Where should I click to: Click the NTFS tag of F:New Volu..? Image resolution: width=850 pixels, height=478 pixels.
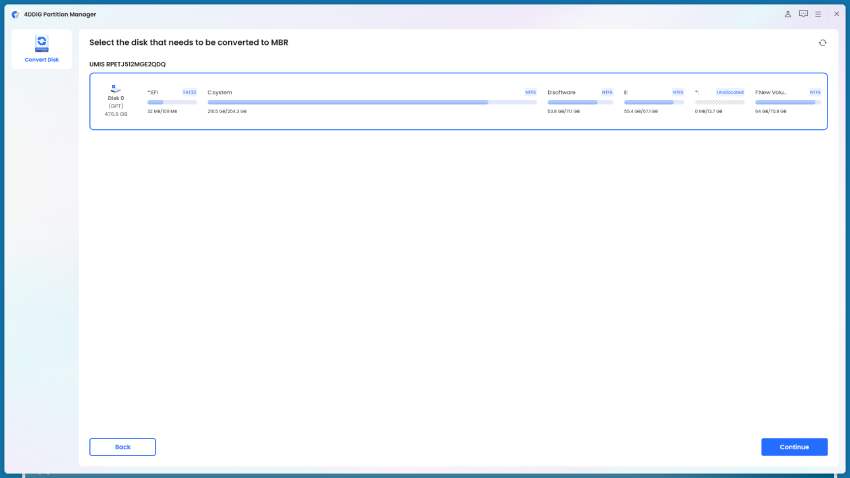(x=815, y=93)
